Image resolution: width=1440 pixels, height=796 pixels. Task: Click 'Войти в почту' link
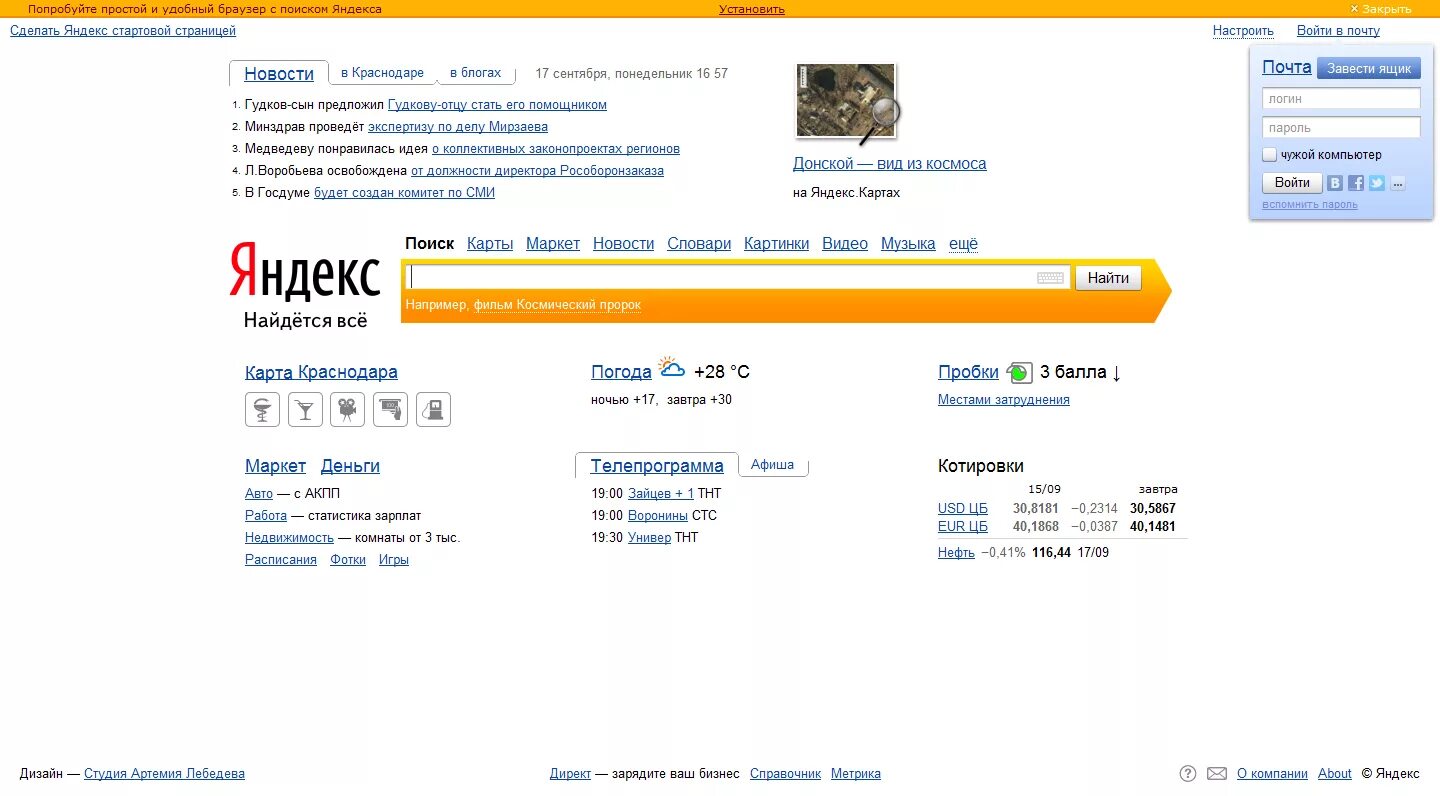(x=1338, y=31)
